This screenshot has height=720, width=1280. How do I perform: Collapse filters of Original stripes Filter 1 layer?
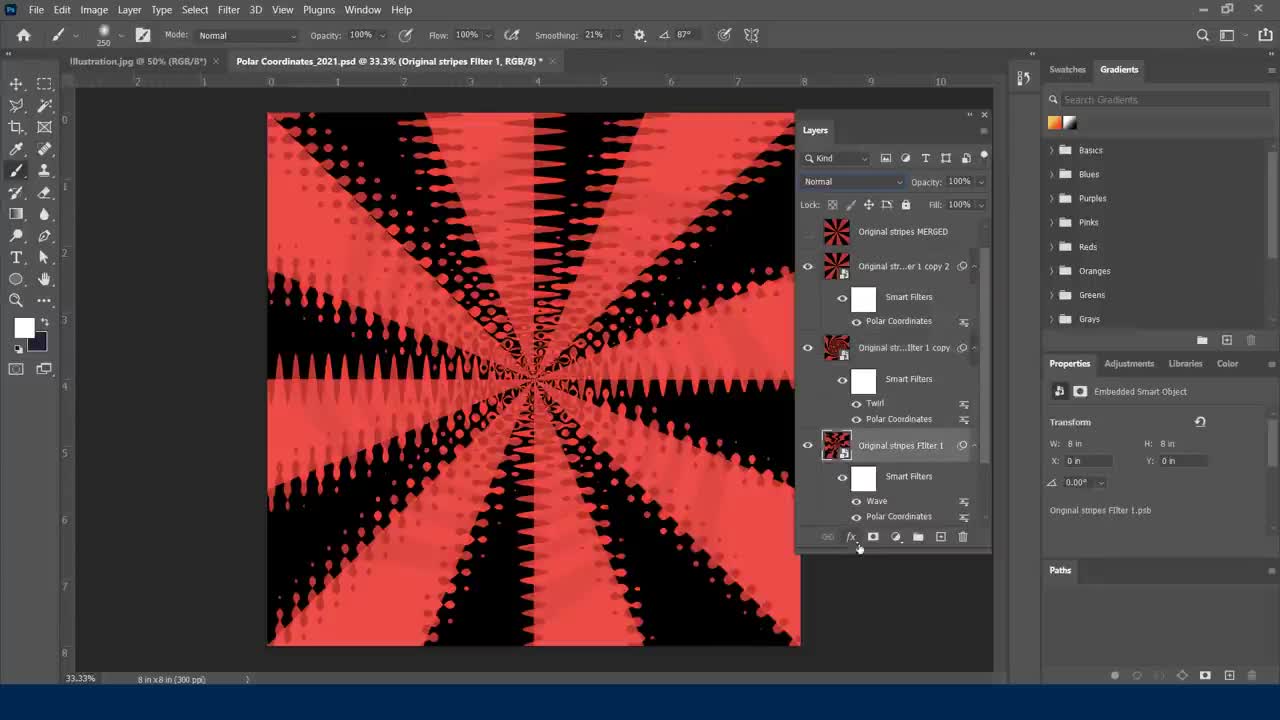pos(975,446)
